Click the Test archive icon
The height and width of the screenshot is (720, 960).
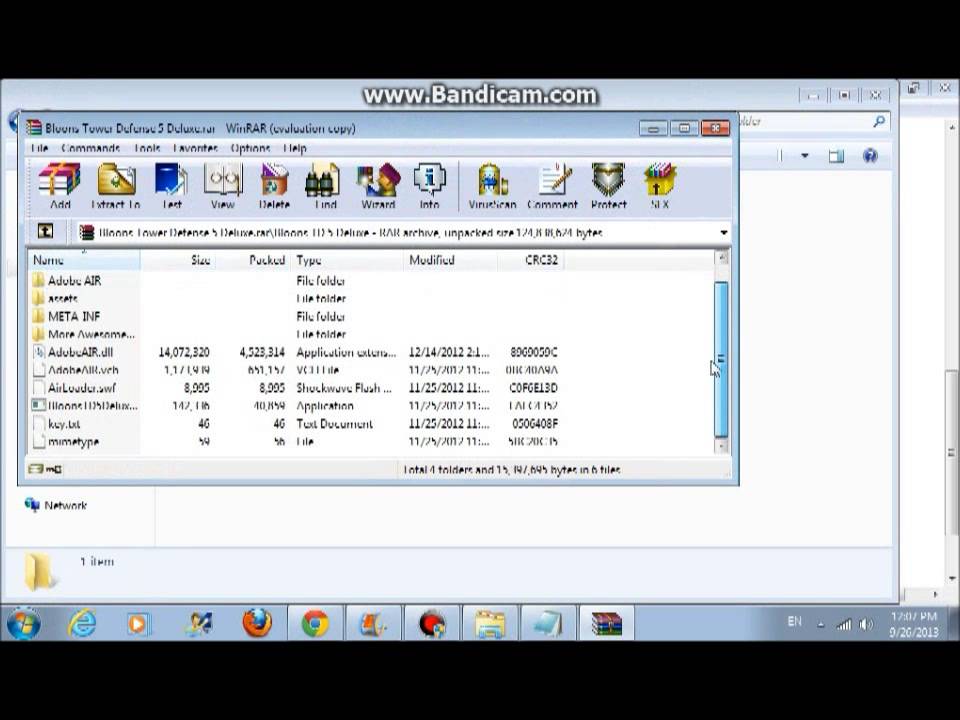tap(171, 186)
